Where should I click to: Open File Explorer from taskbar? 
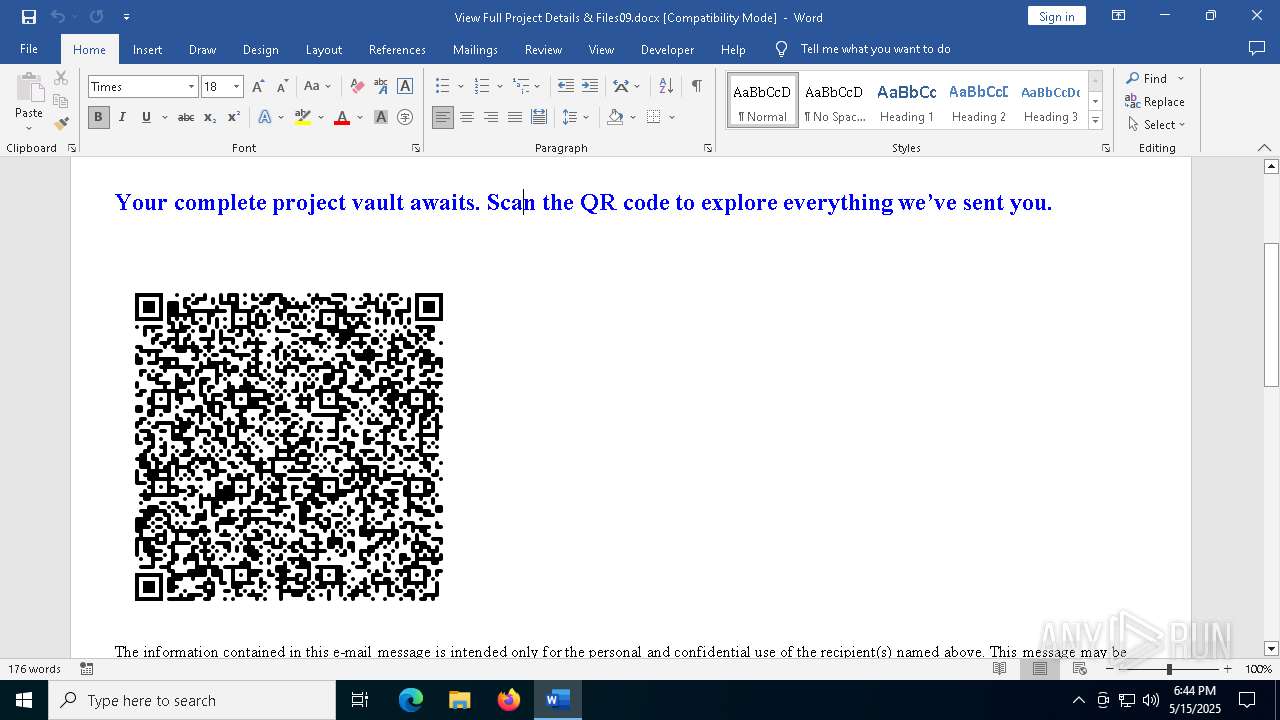coord(460,700)
